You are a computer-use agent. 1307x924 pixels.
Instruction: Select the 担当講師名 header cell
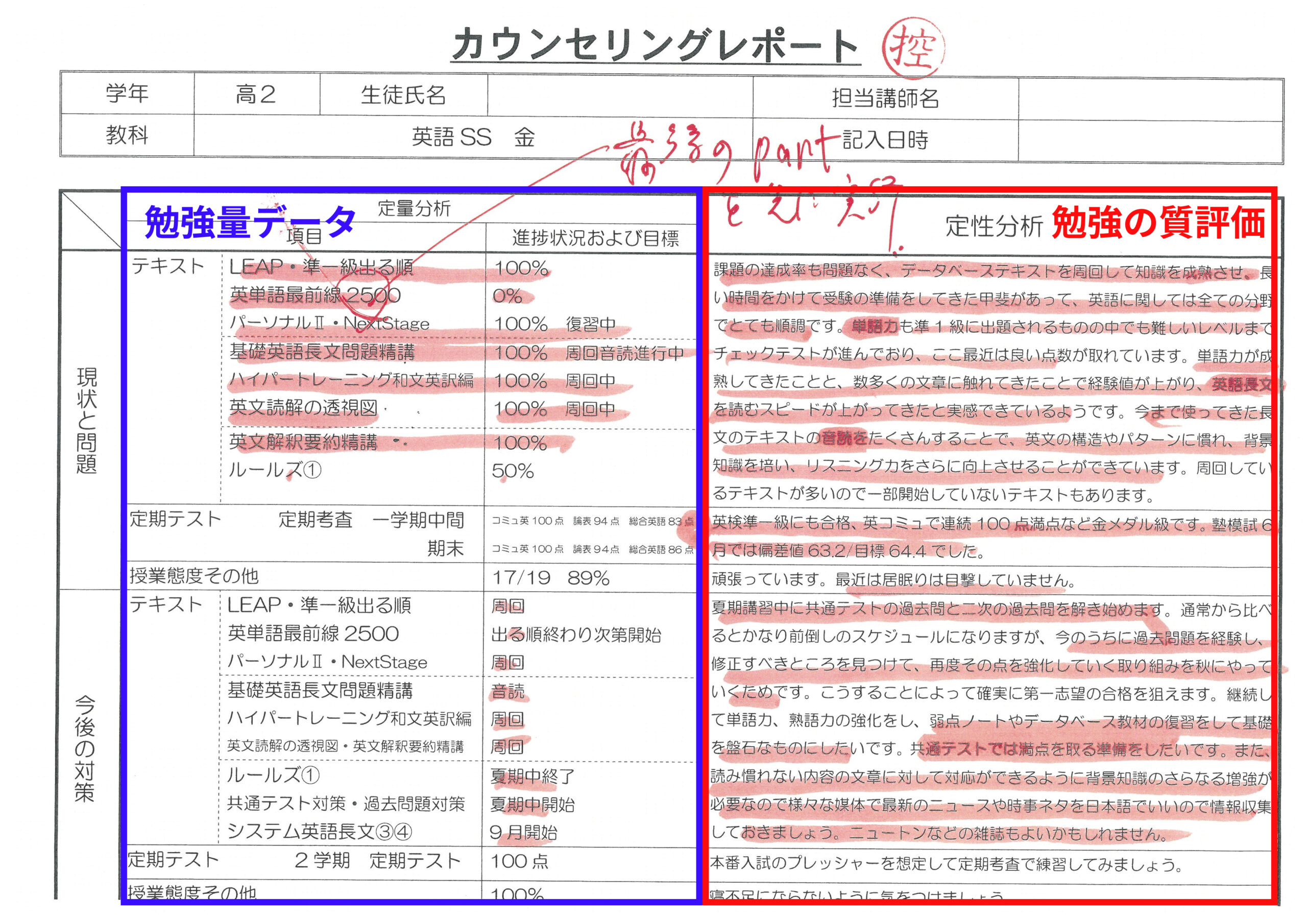[885, 98]
